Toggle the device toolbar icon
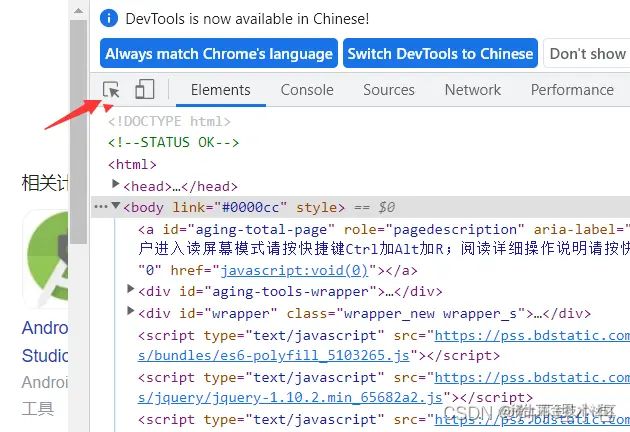Screen dimensions: 630x432 (145, 89)
